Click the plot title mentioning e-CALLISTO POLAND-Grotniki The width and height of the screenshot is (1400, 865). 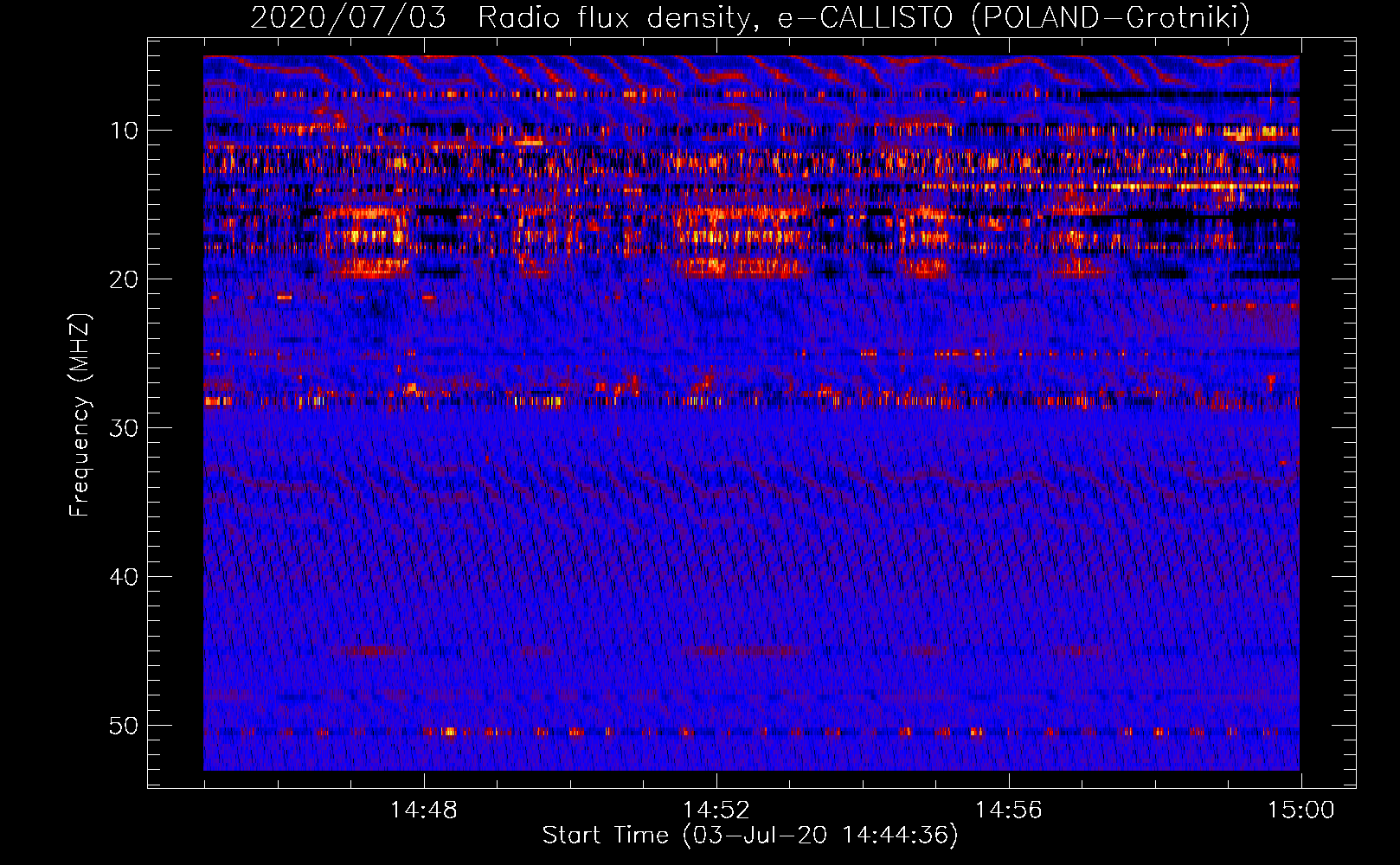750,17
